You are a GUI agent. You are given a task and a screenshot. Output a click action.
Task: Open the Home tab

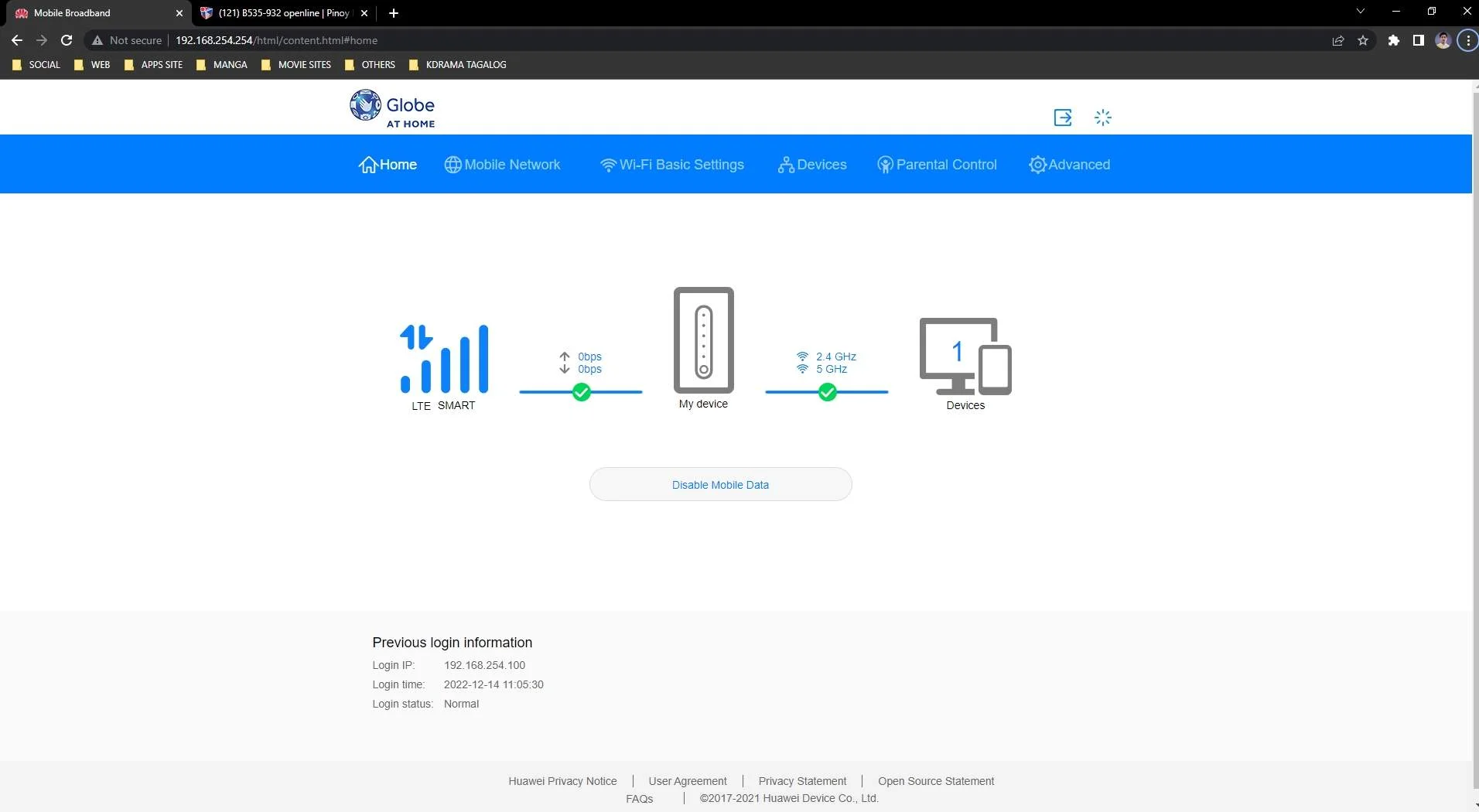[x=388, y=165]
